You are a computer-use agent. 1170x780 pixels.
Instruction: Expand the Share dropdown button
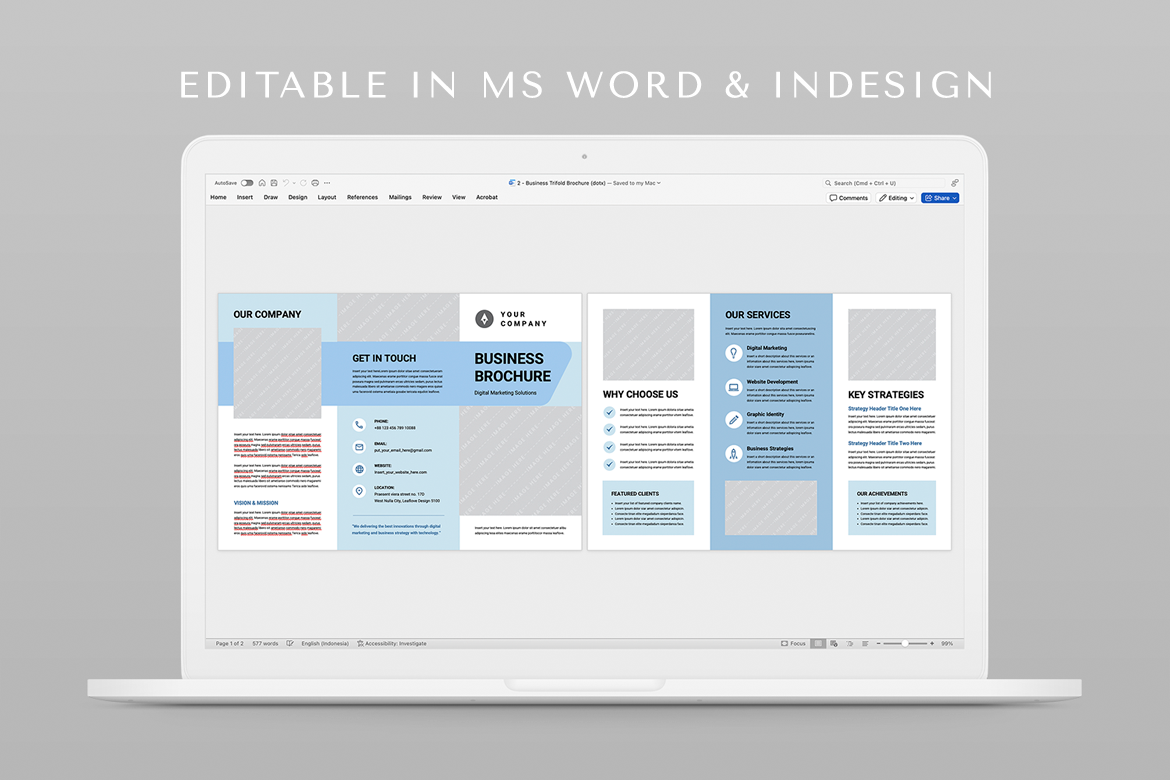point(940,198)
